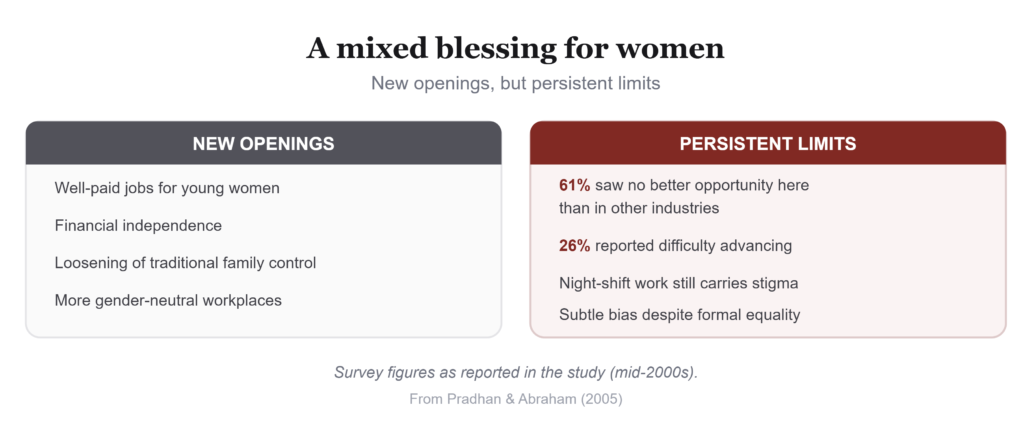Select 'Subtle bias despite formal equality' line
This screenshot has width=1024, height=427.
coord(680,315)
